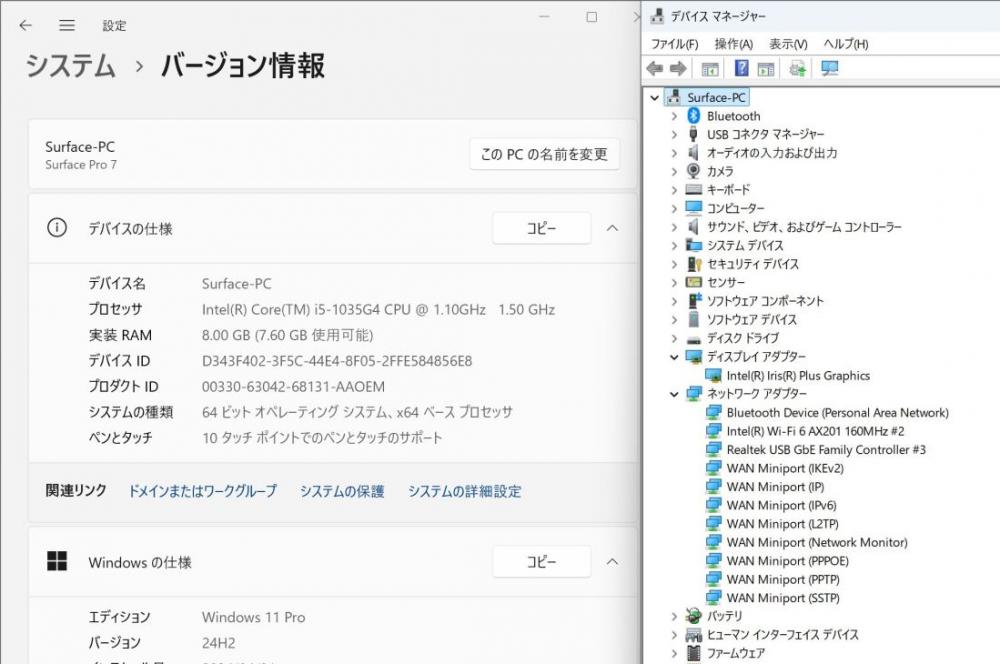
Task: Collapse the ディスプレイ アダプター node
Action: pyautogui.click(x=674, y=357)
